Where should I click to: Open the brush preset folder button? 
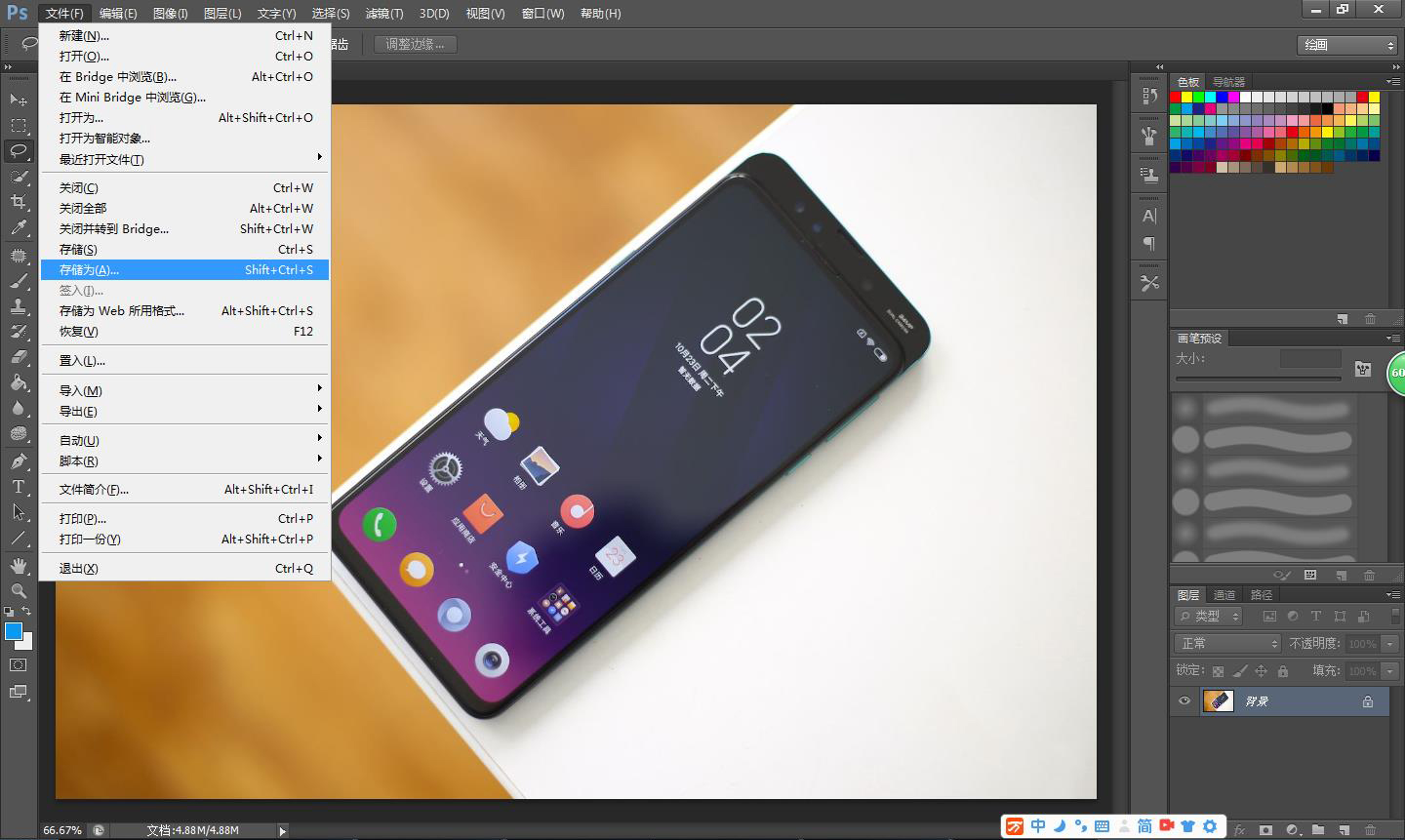click(x=1363, y=369)
